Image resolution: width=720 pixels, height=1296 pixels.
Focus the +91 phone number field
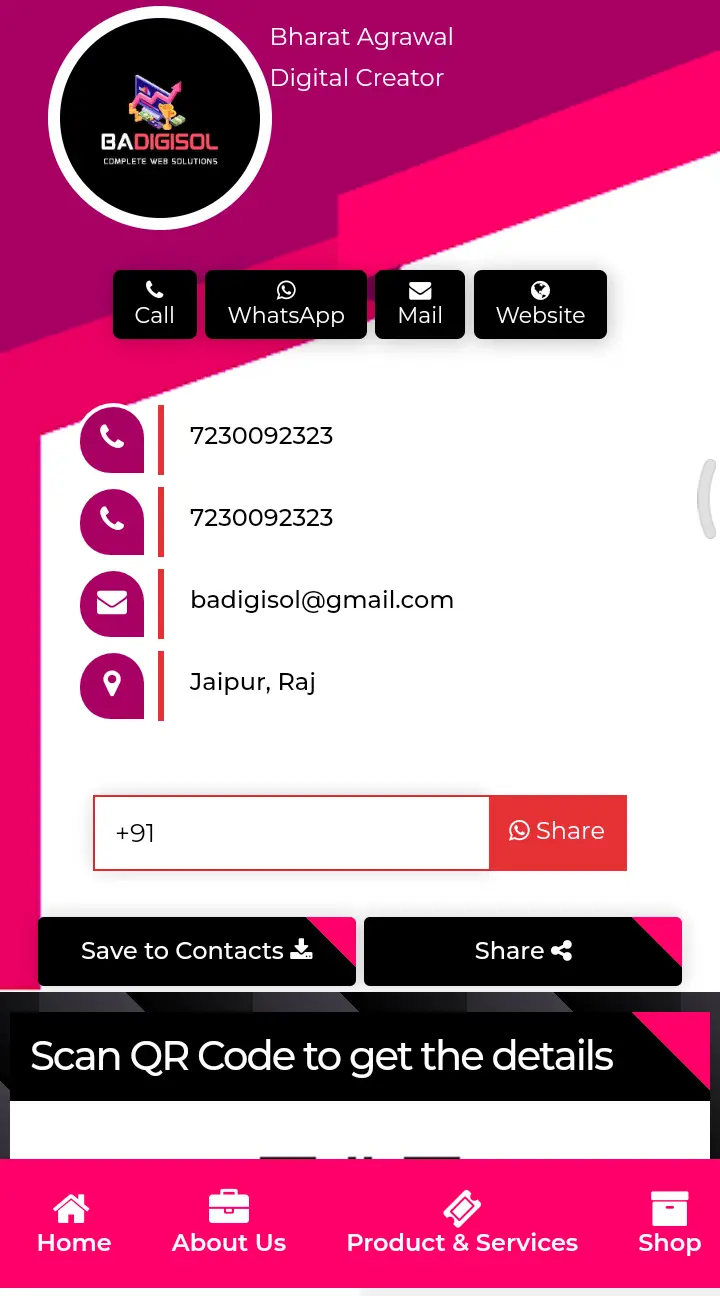pyautogui.click(x=291, y=833)
